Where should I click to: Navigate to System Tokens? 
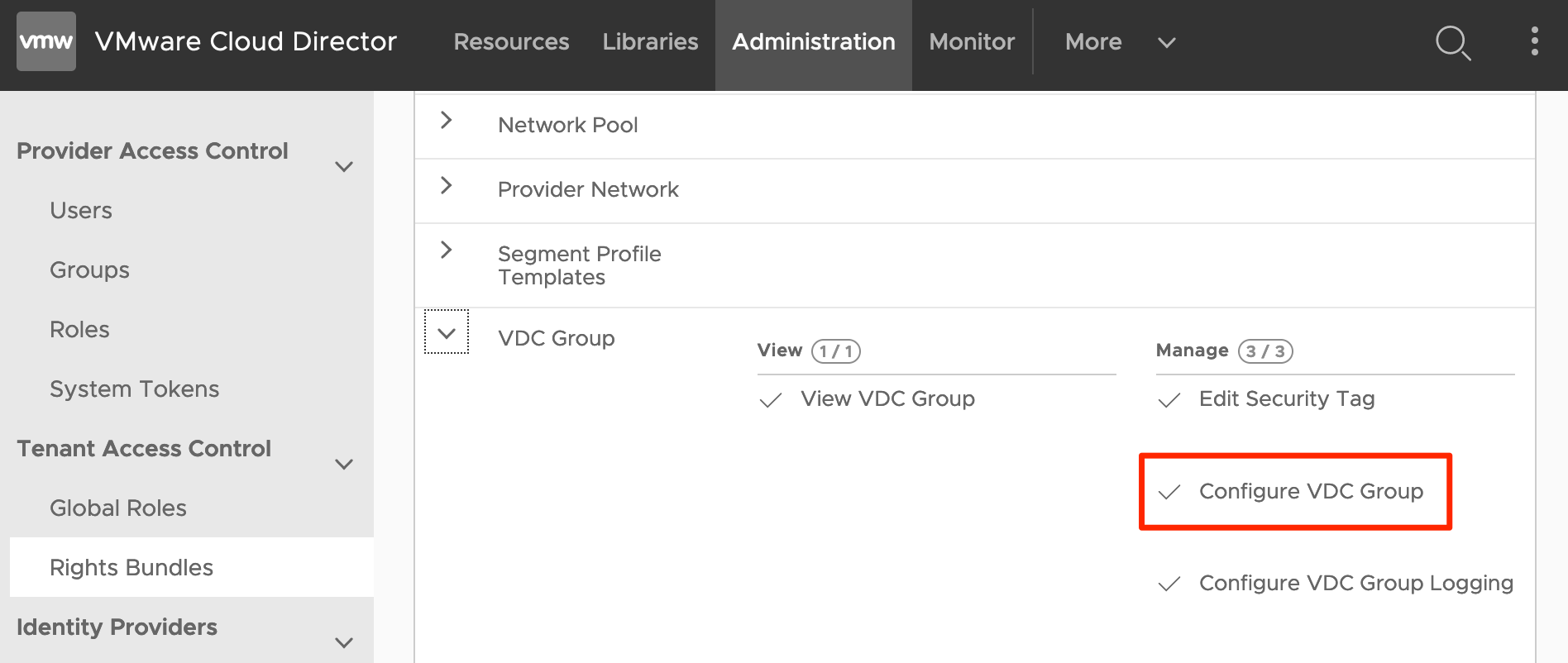point(134,389)
